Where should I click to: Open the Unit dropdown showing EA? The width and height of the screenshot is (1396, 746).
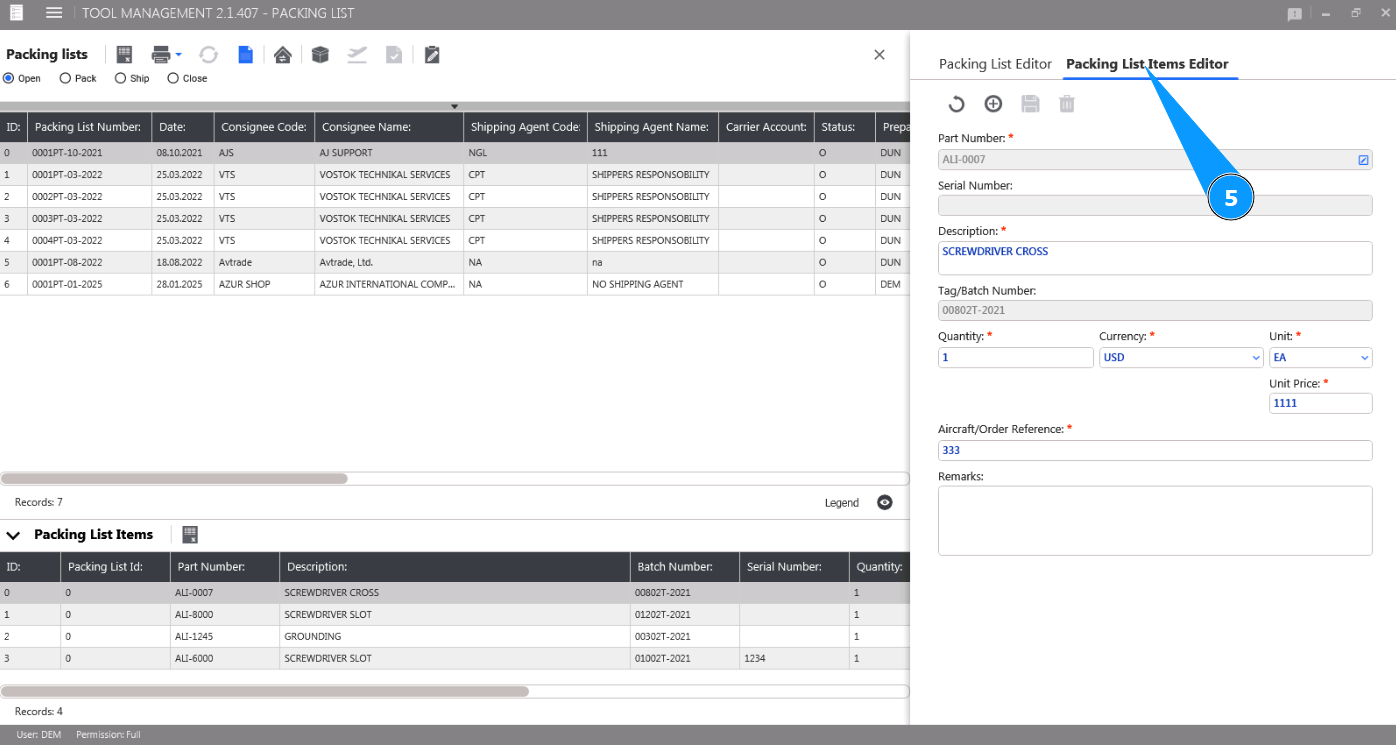tap(1320, 358)
